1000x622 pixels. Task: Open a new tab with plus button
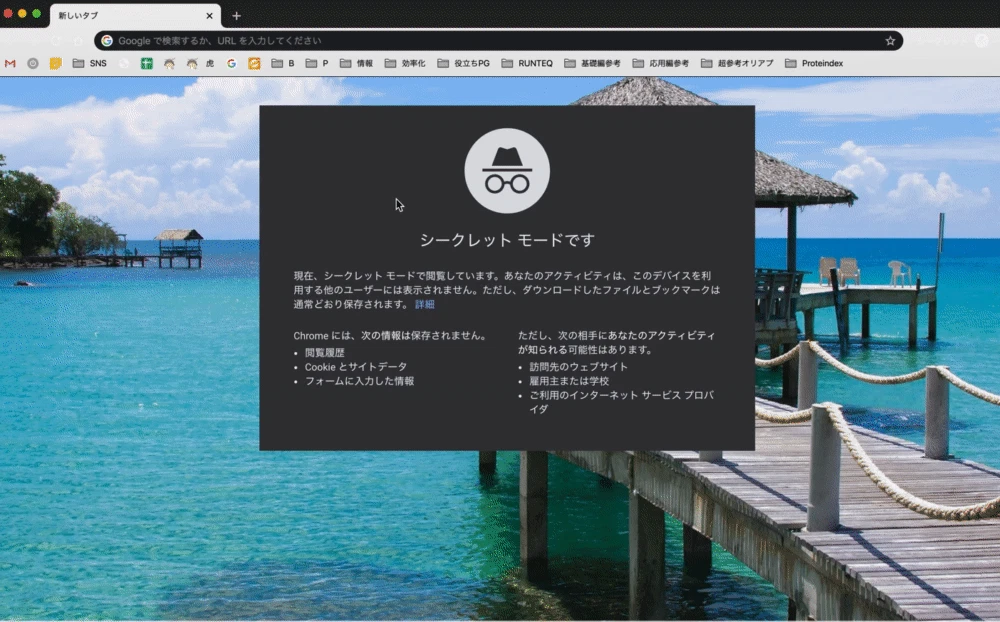(237, 16)
